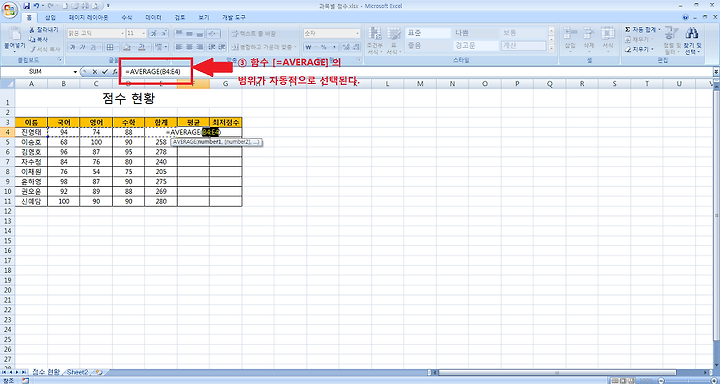Toggle 텍스트 줄 바꿈 wrap text
The width and height of the screenshot is (720, 384).
point(253,34)
